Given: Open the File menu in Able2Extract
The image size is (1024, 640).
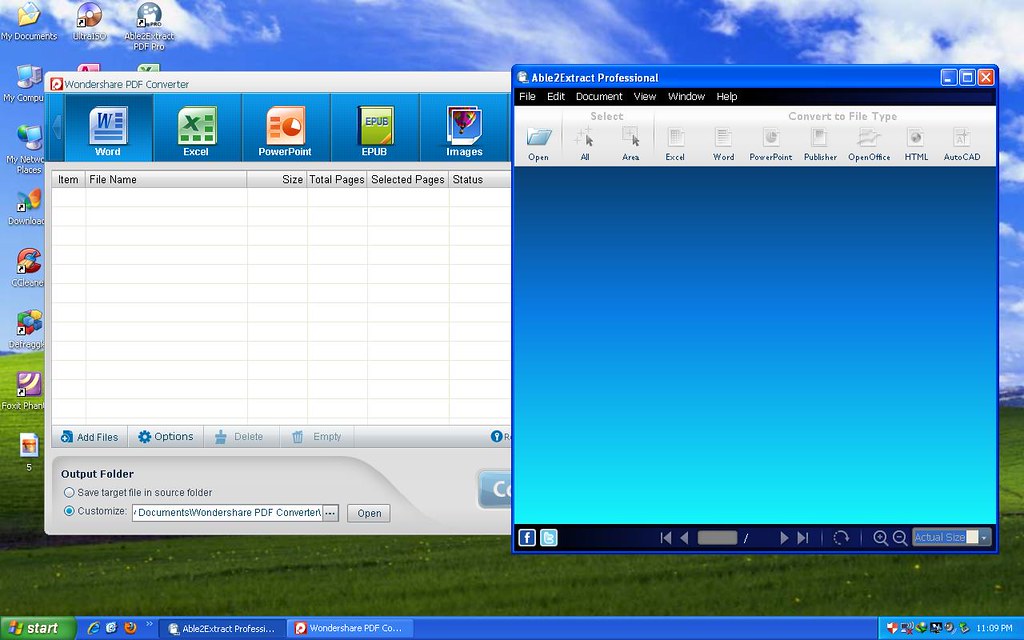Looking at the screenshot, I should pyautogui.click(x=527, y=97).
